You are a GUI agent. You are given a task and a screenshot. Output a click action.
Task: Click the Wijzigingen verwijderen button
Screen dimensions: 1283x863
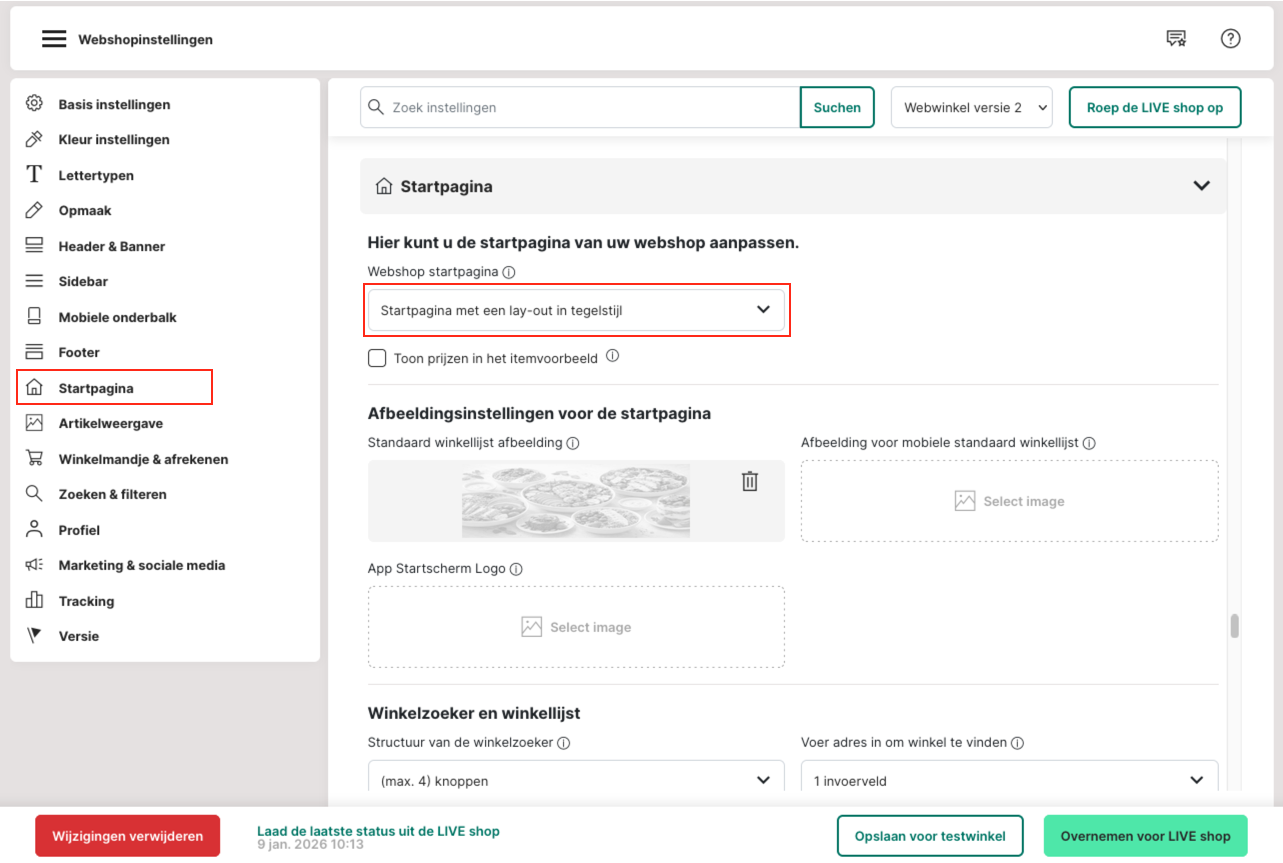click(128, 836)
